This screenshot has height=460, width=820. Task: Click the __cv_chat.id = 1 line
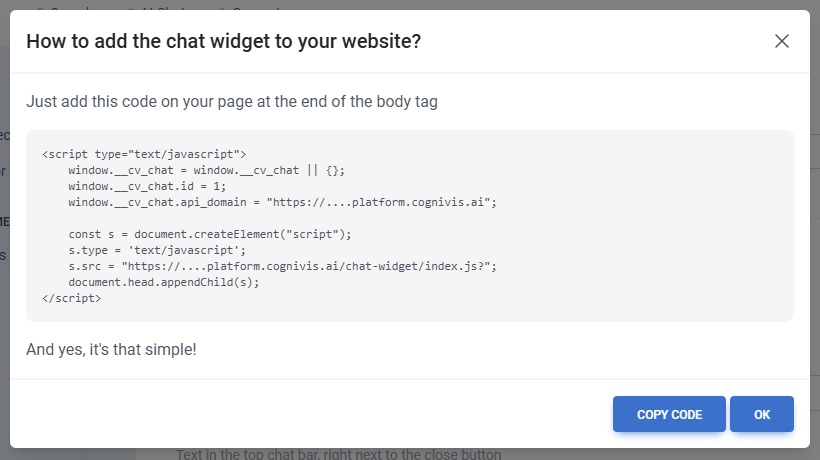click(x=147, y=186)
